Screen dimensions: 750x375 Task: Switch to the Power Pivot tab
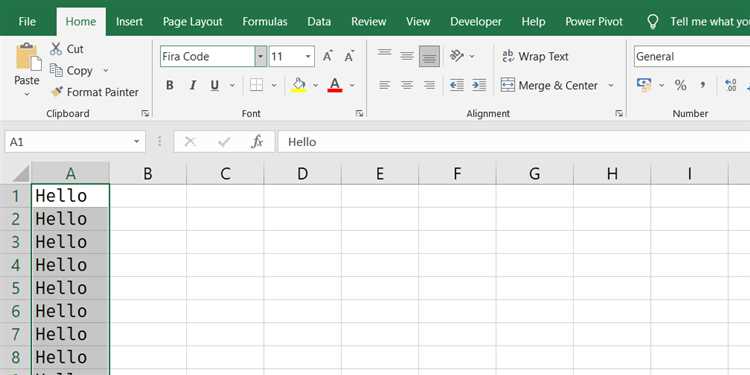[x=594, y=22]
